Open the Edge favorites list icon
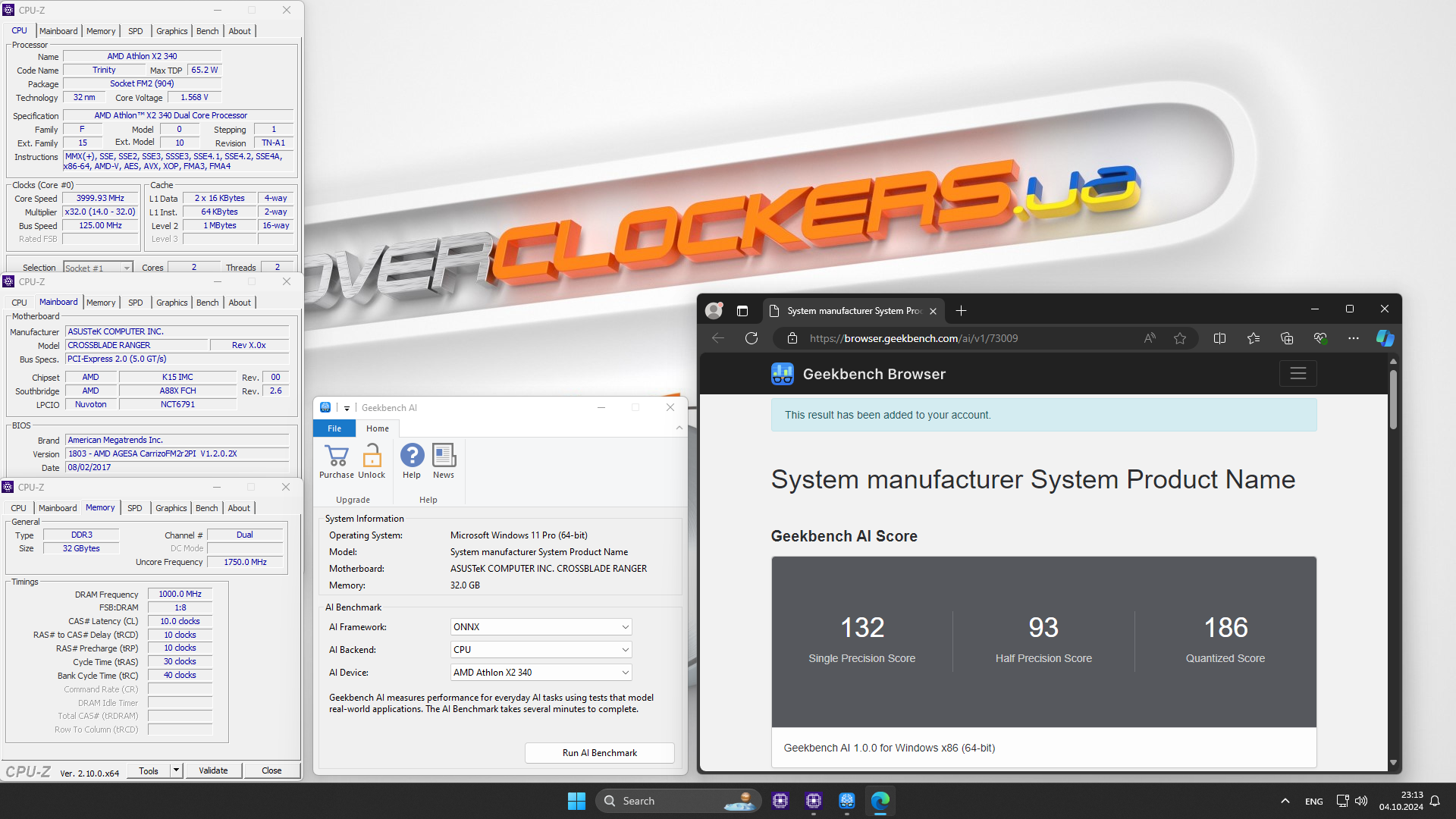The height and width of the screenshot is (819, 1456). click(1254, 338)
